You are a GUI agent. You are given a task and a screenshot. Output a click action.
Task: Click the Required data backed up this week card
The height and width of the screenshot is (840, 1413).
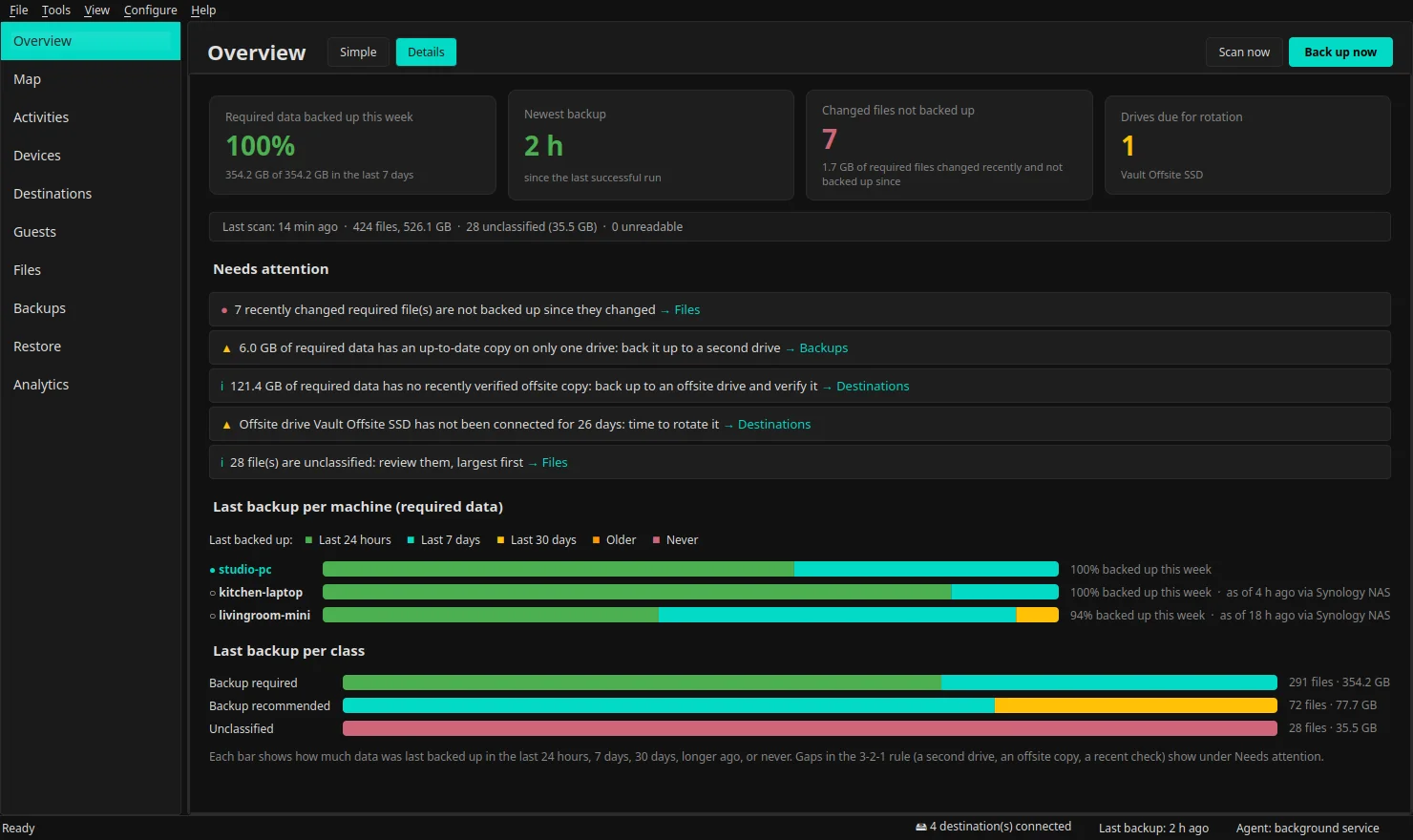point(352,145)
